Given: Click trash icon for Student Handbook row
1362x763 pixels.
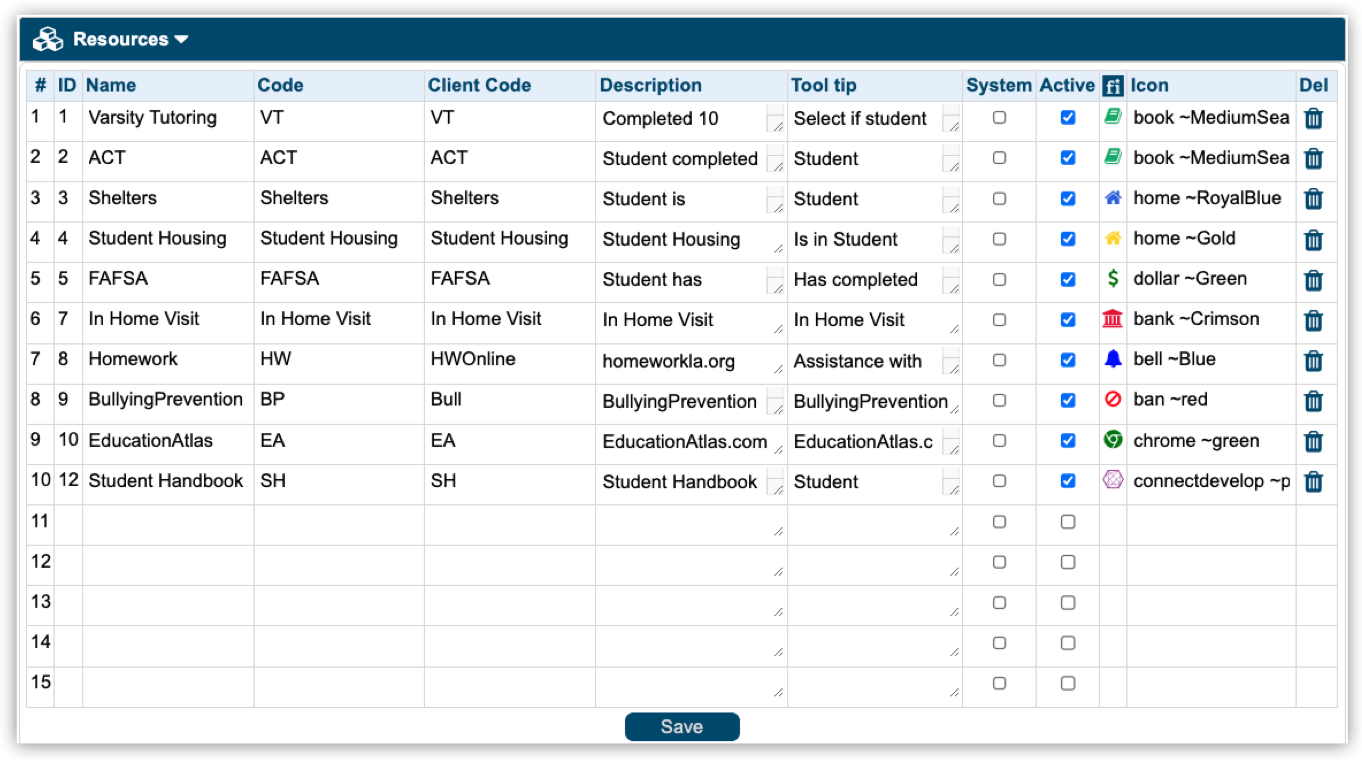Looking at the screenshot, I should pos(1313,482).
